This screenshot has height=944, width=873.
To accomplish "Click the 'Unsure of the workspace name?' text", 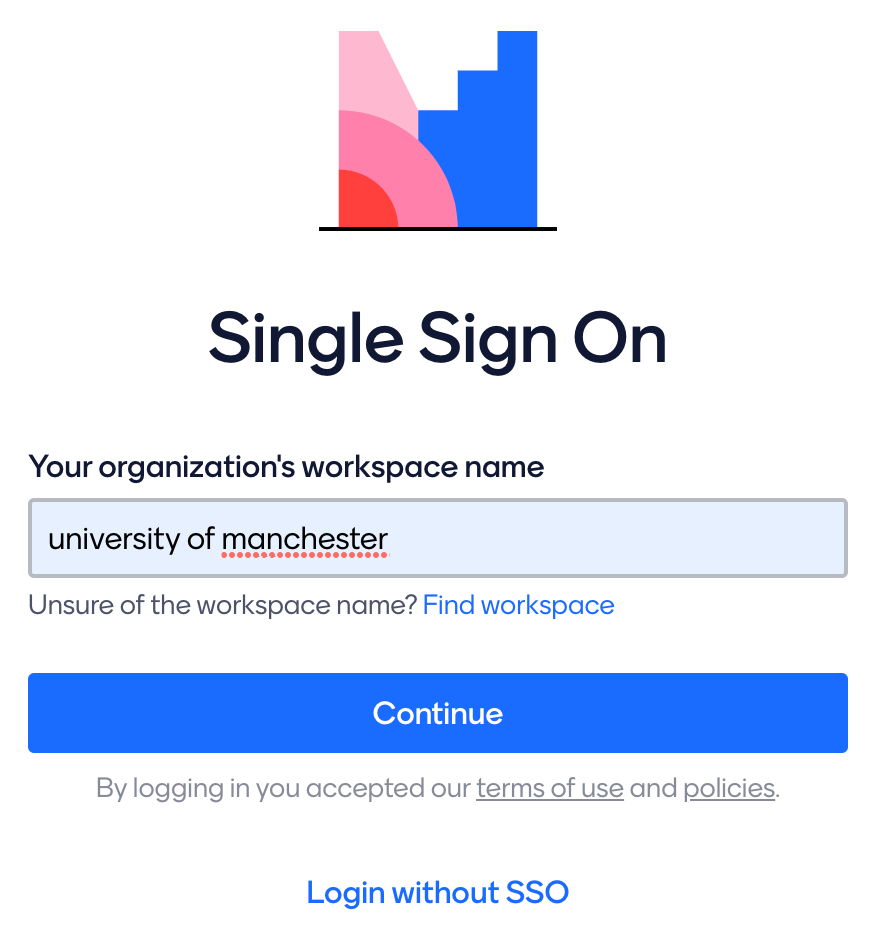I will tap(222, 605).
